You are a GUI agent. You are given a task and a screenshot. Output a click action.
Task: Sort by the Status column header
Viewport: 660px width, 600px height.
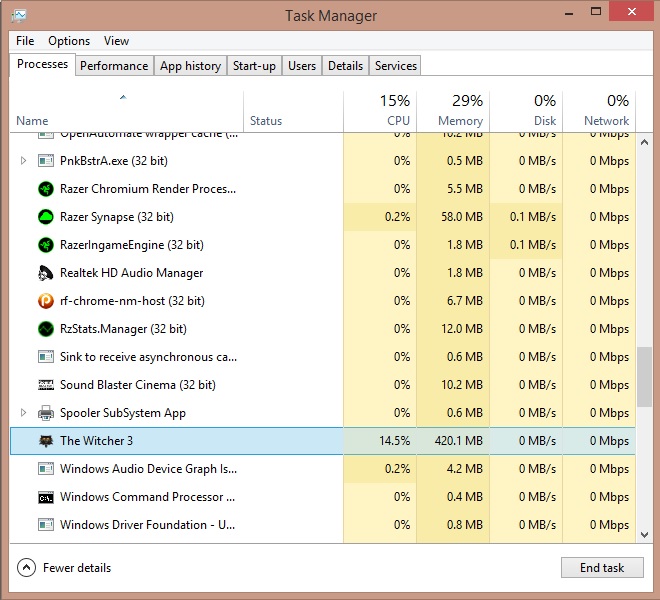click(x=293, y=112)
